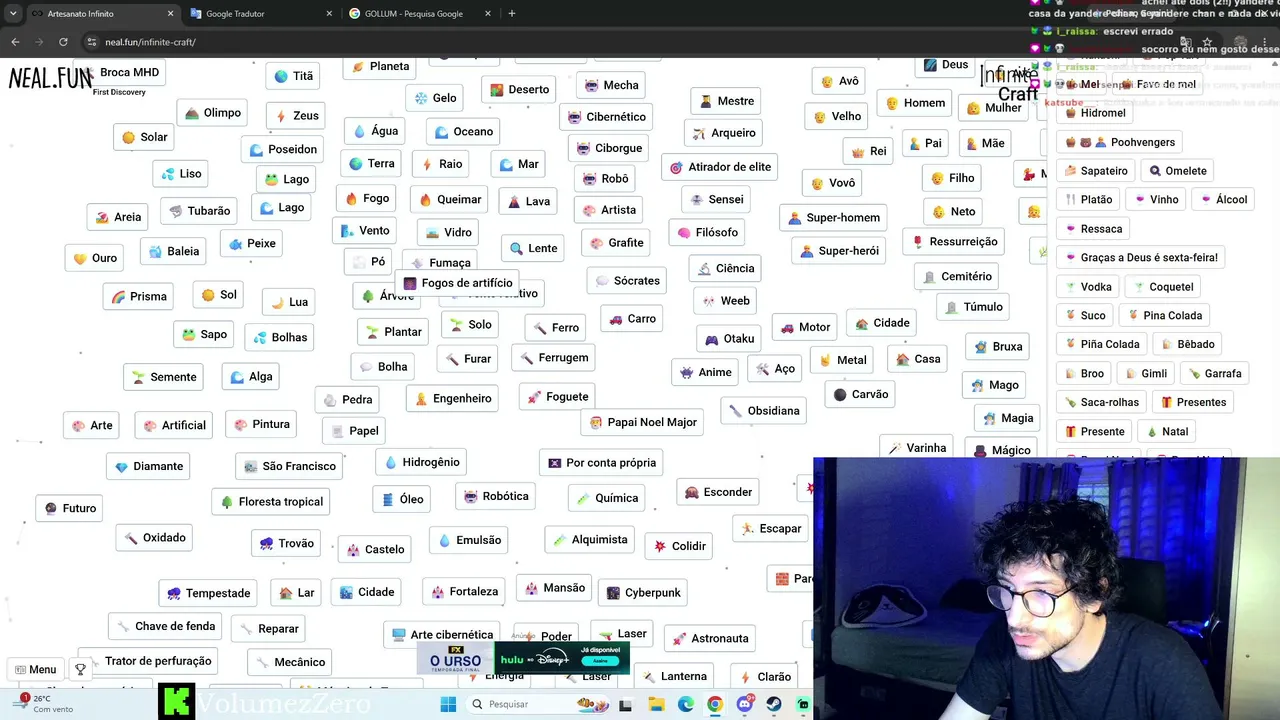Choose the Super-homem element

(834, 217)
